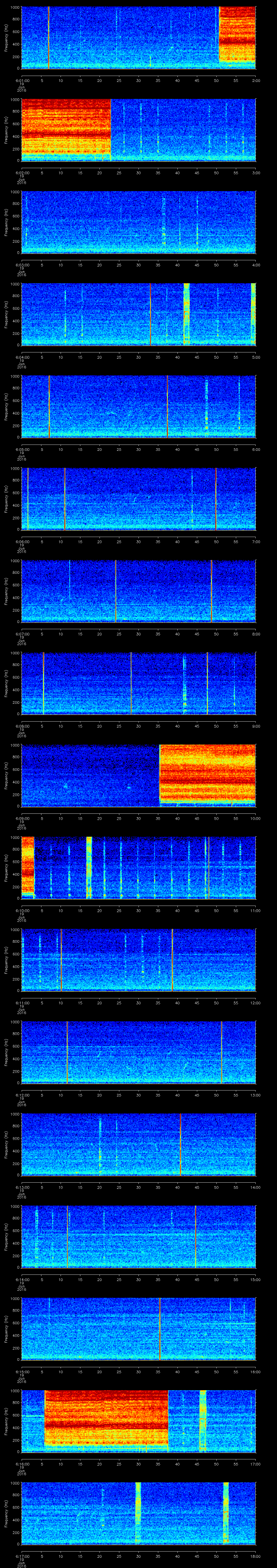Viewport: 277px width, 1568px height.
Task: Click the '6:12:00' start time label
Action: pyautogui.click(x=22, y=1095)
